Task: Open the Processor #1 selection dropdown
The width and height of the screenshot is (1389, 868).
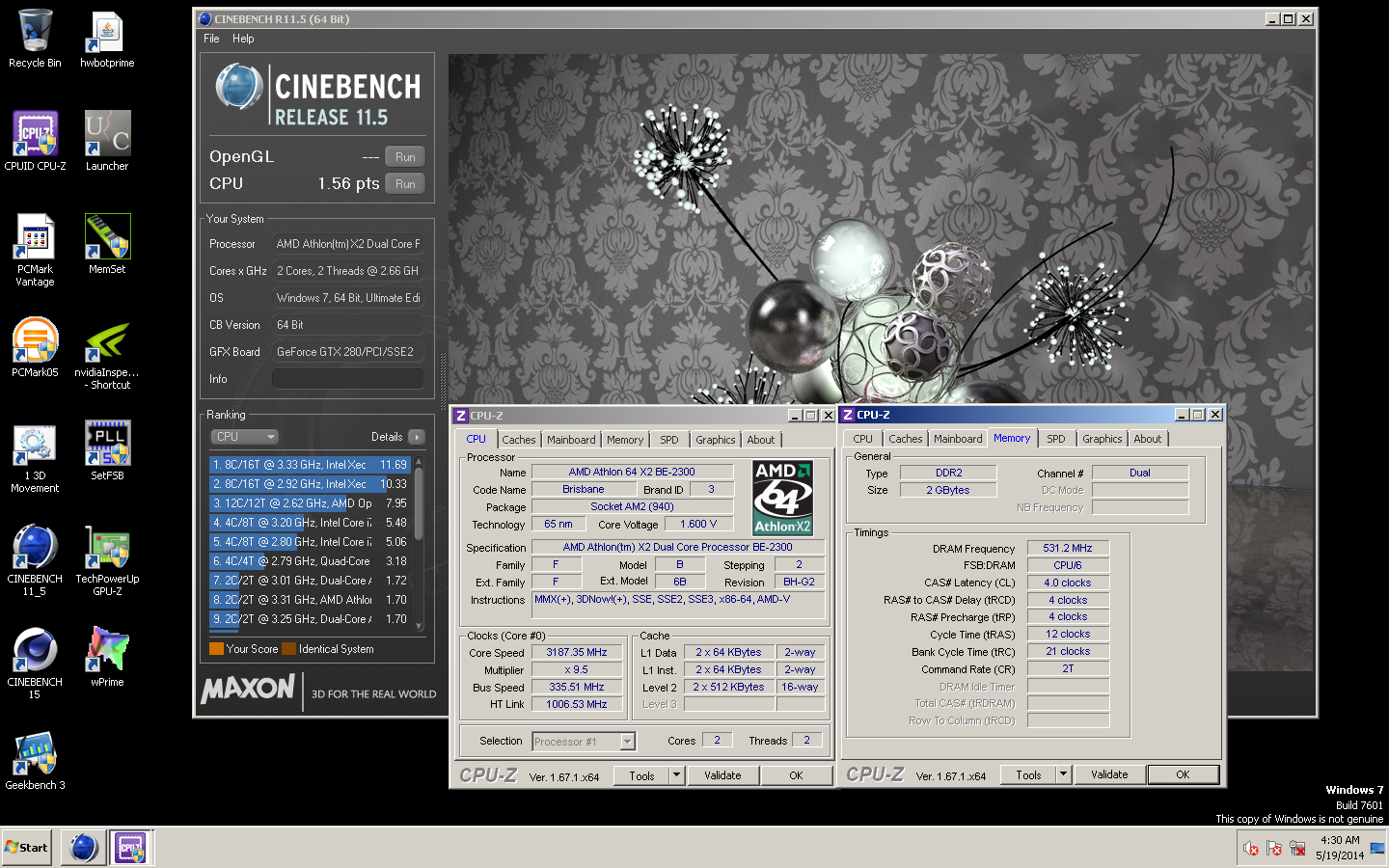Action: point(584,742)
